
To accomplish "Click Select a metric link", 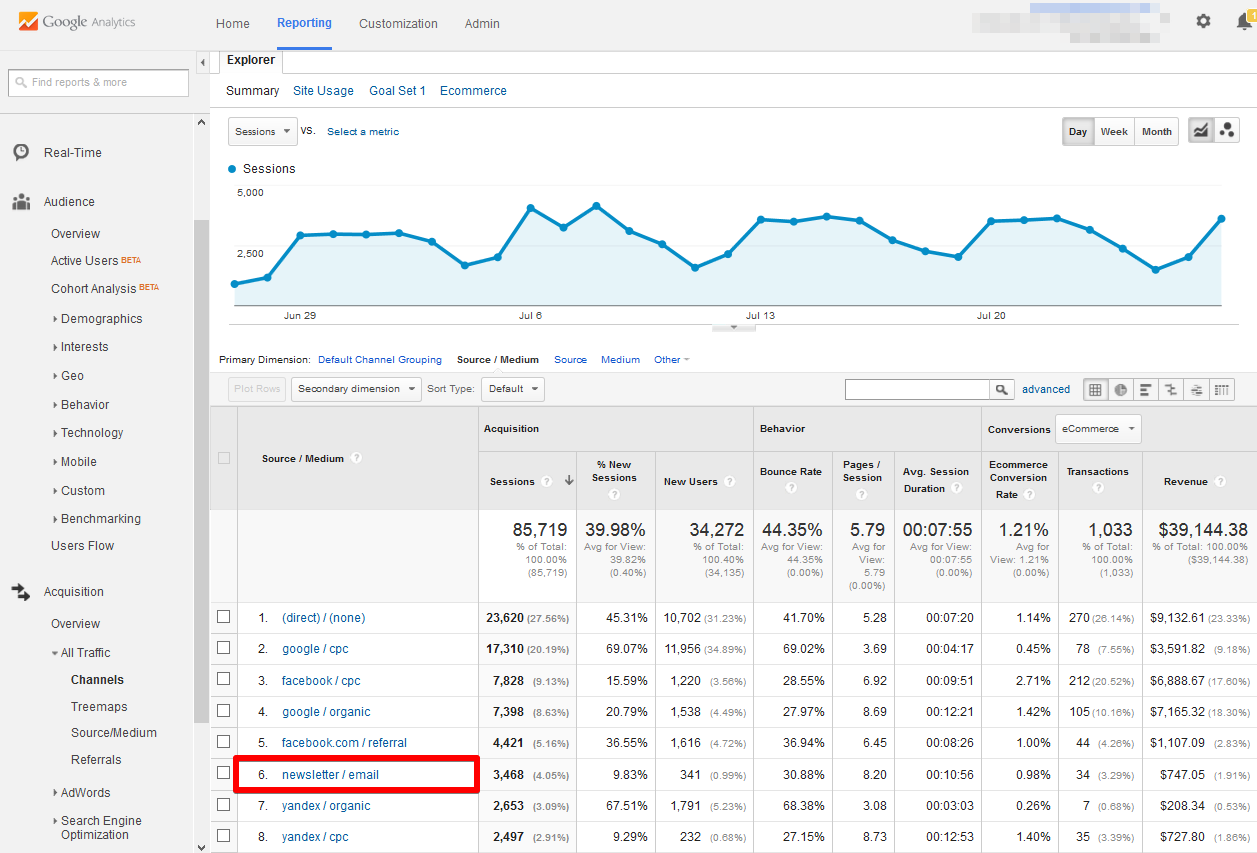I will (363, 132).
